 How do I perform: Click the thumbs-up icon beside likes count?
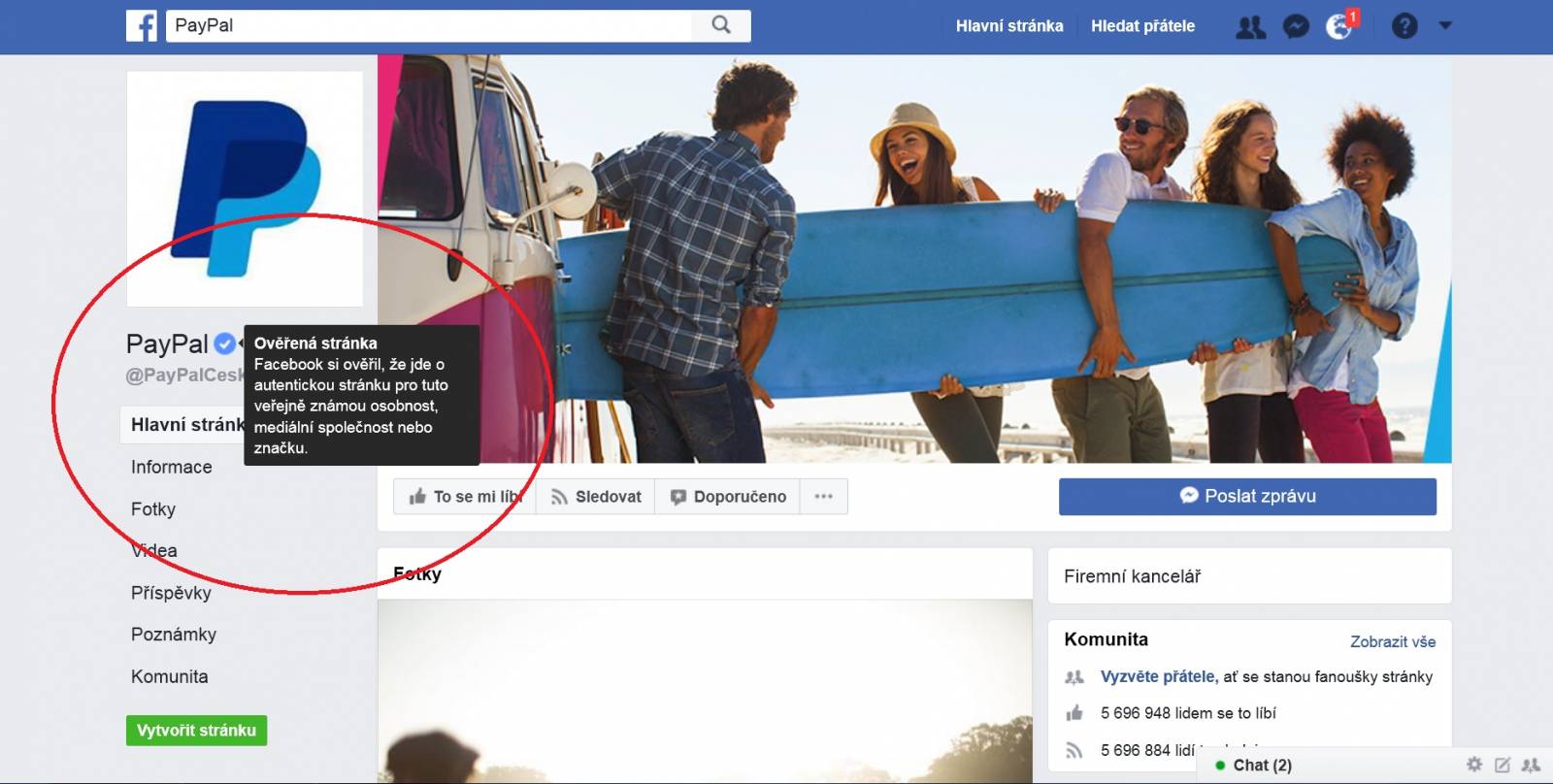1074,713
